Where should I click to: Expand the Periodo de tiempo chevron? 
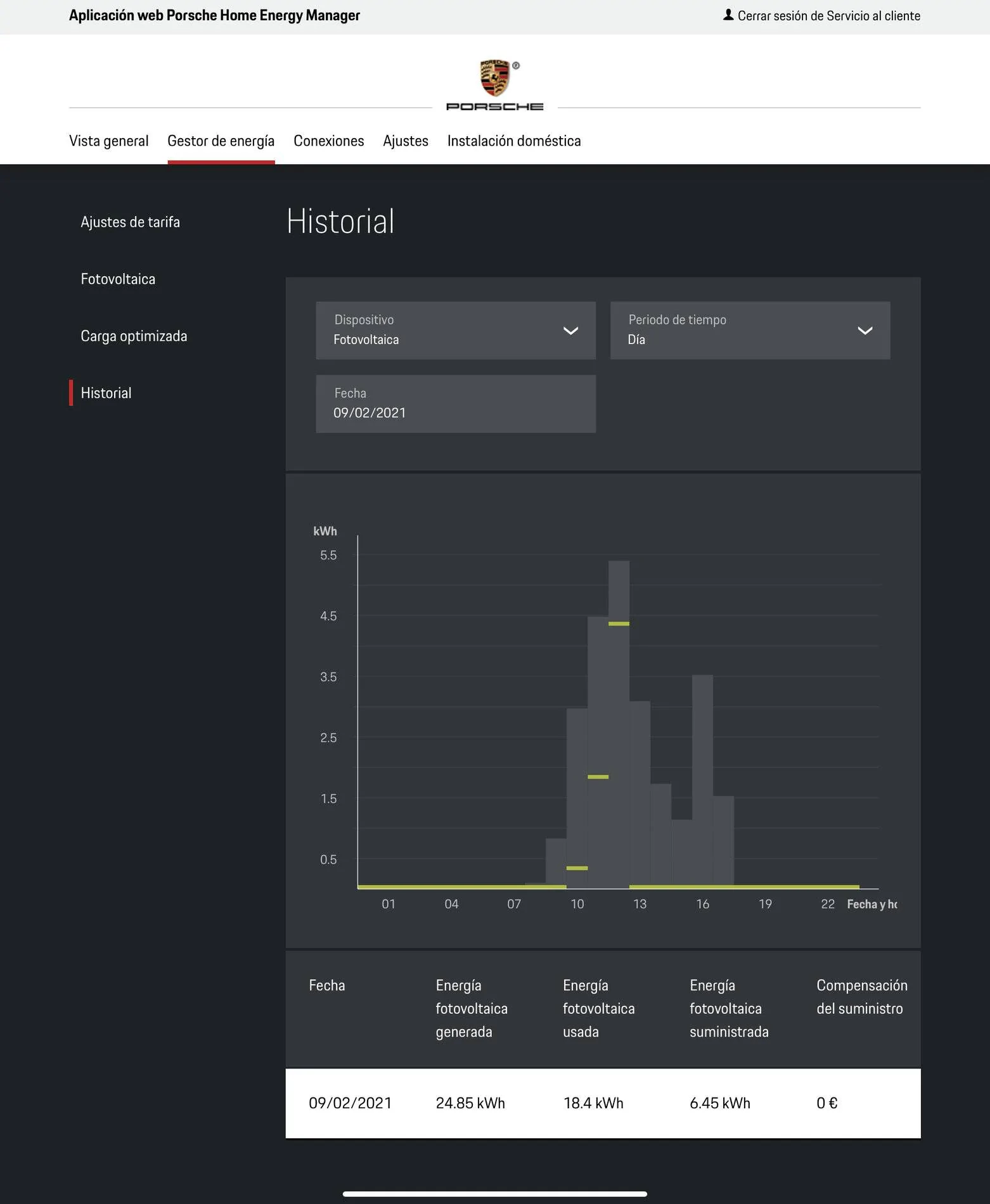[x=865, y=331]
